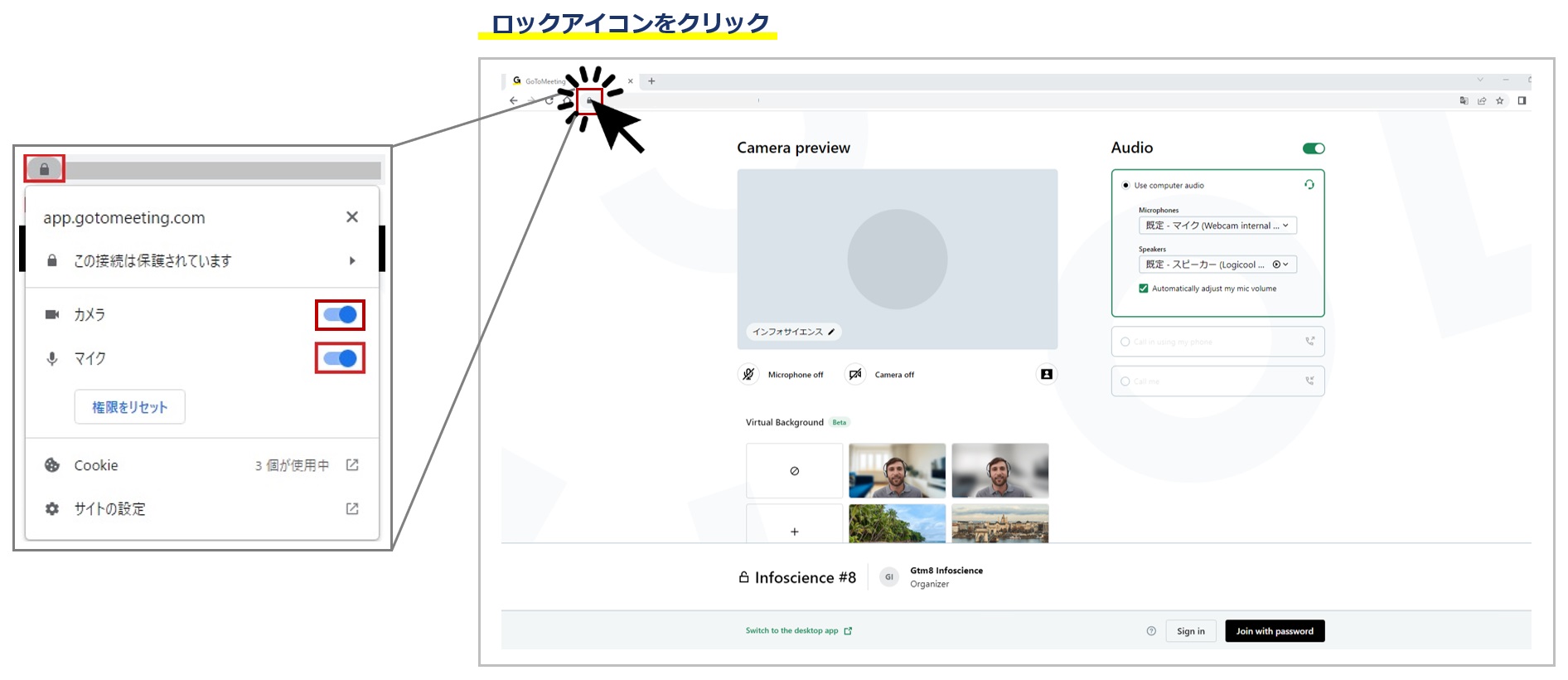This screenshot has width=1568, height=680.
Task: Bookmark the page with the star icon
Action: tap(1500, 100)
